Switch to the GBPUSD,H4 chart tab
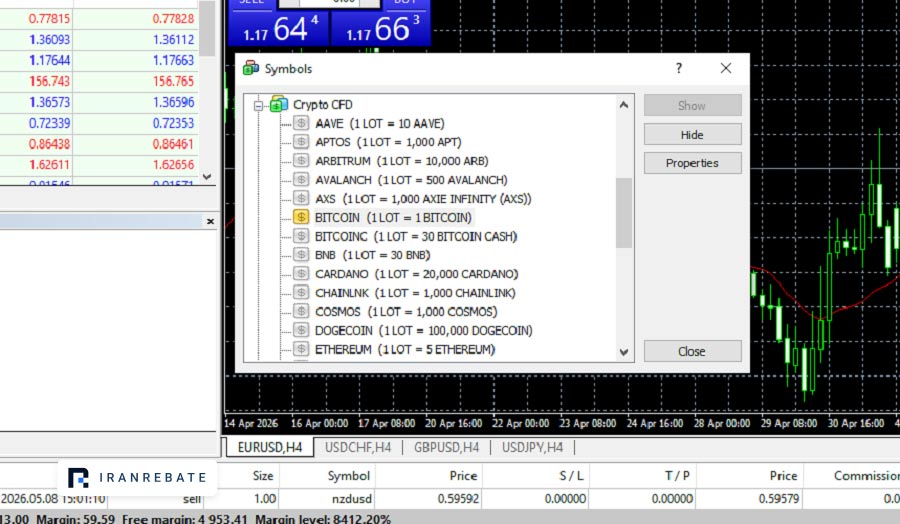Image resolution: width=900 pixels, height=524 pixels. [446, 448]
